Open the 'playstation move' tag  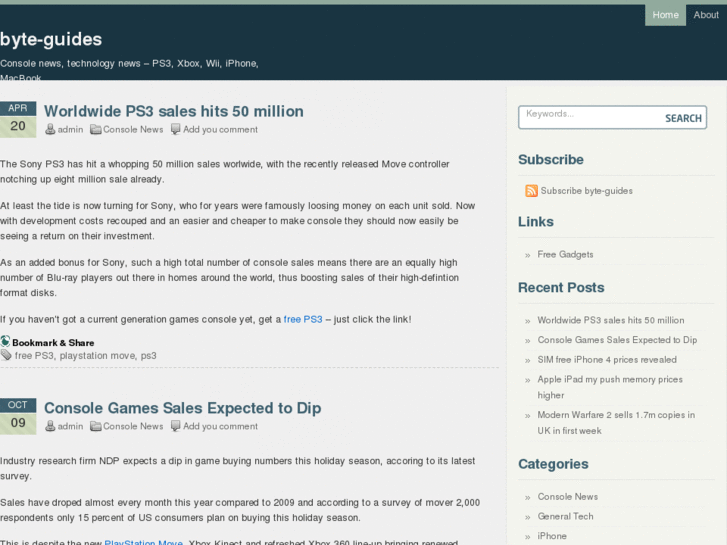click(x=97, y=356)
